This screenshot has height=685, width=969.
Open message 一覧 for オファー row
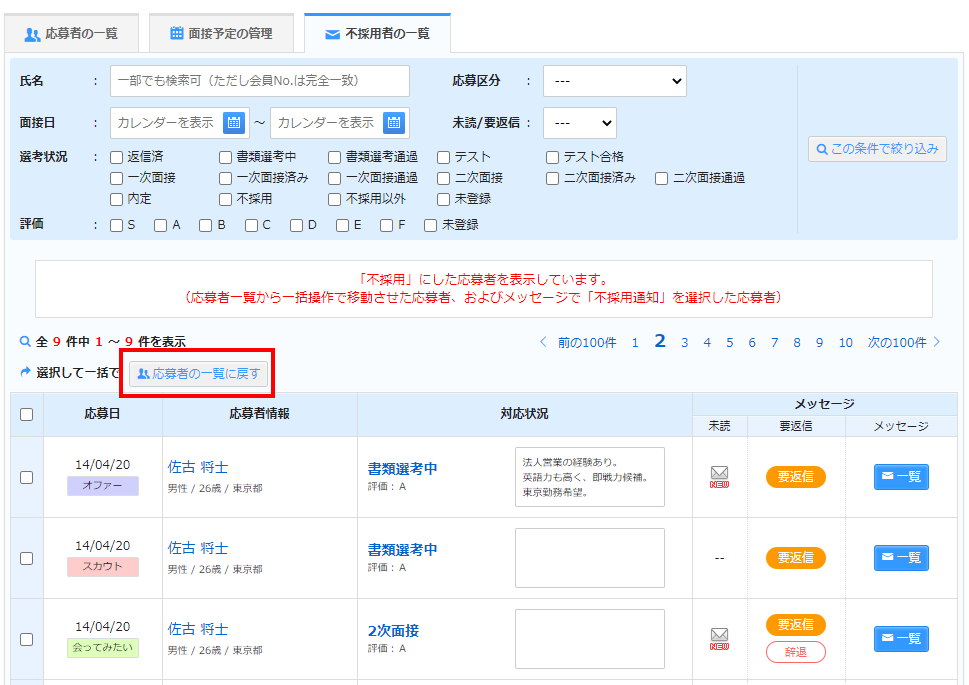click(x=901, y=477)
